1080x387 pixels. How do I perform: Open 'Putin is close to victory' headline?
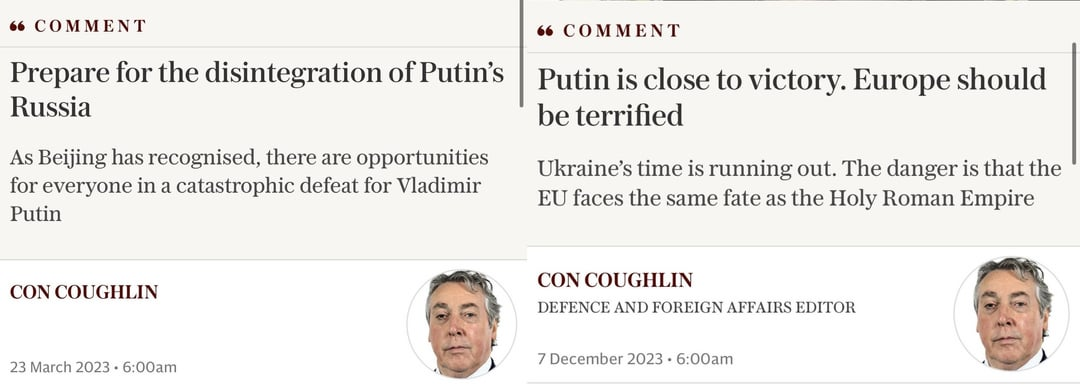[792, 97]
